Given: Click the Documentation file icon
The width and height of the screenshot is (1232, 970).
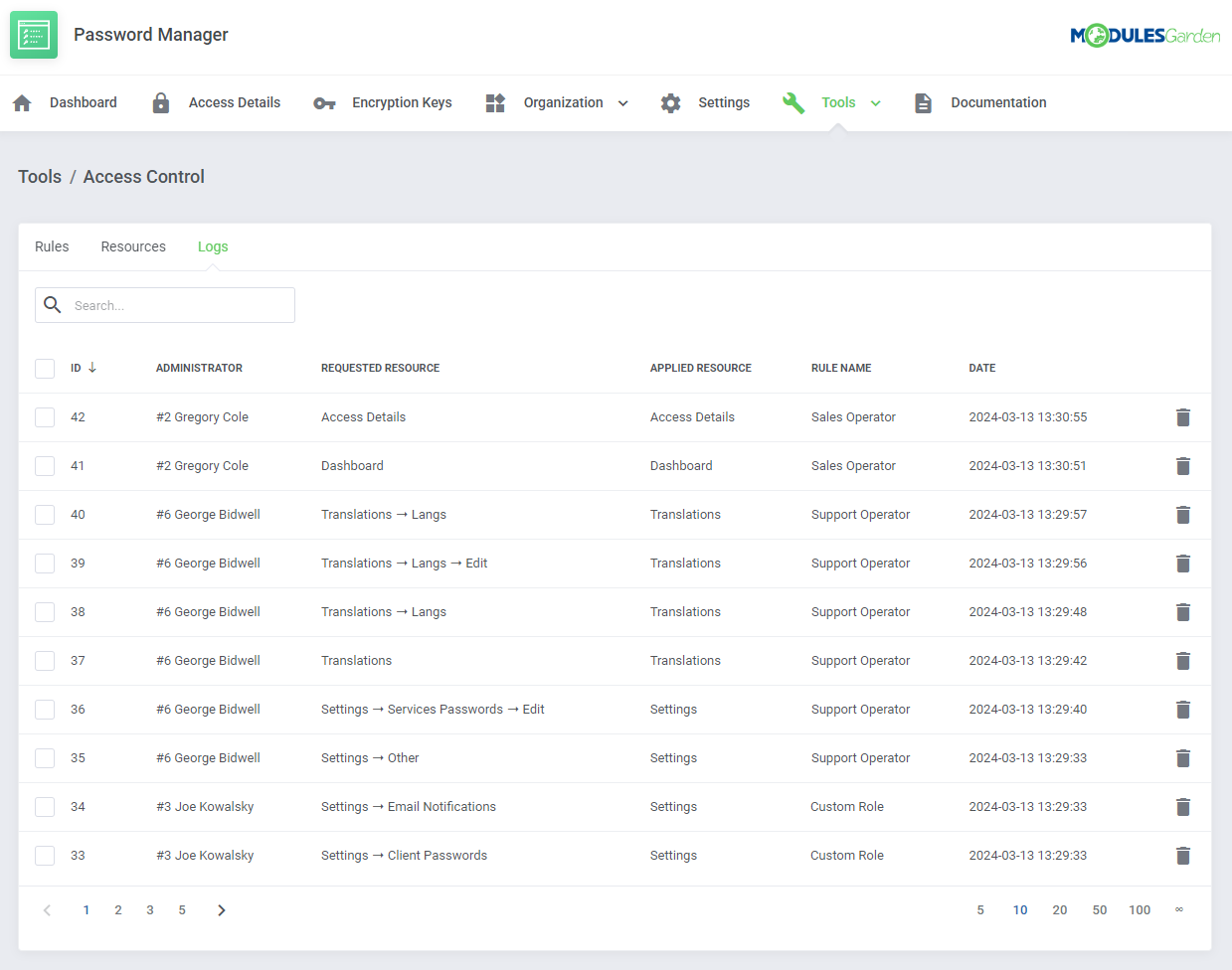Looking at the screenshot, I should point(923,103).
